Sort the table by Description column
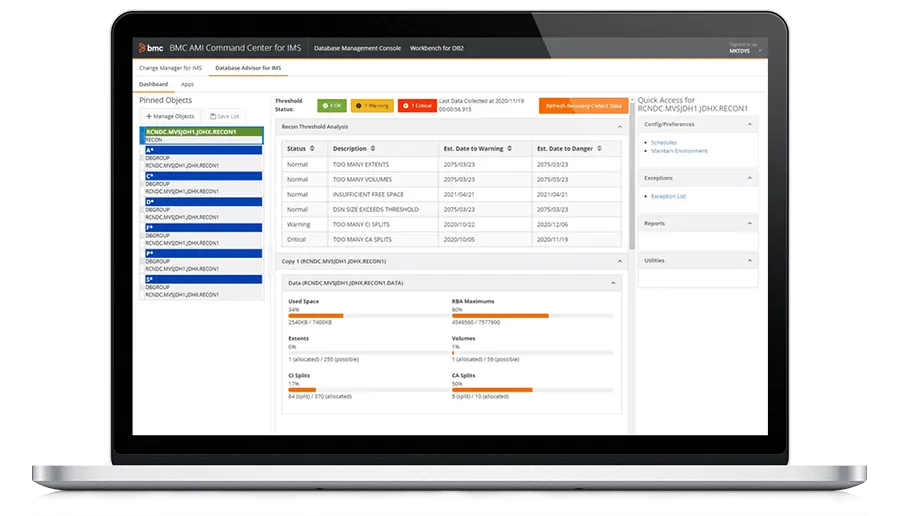Viewport: 900px width, 516px height. 373,149
